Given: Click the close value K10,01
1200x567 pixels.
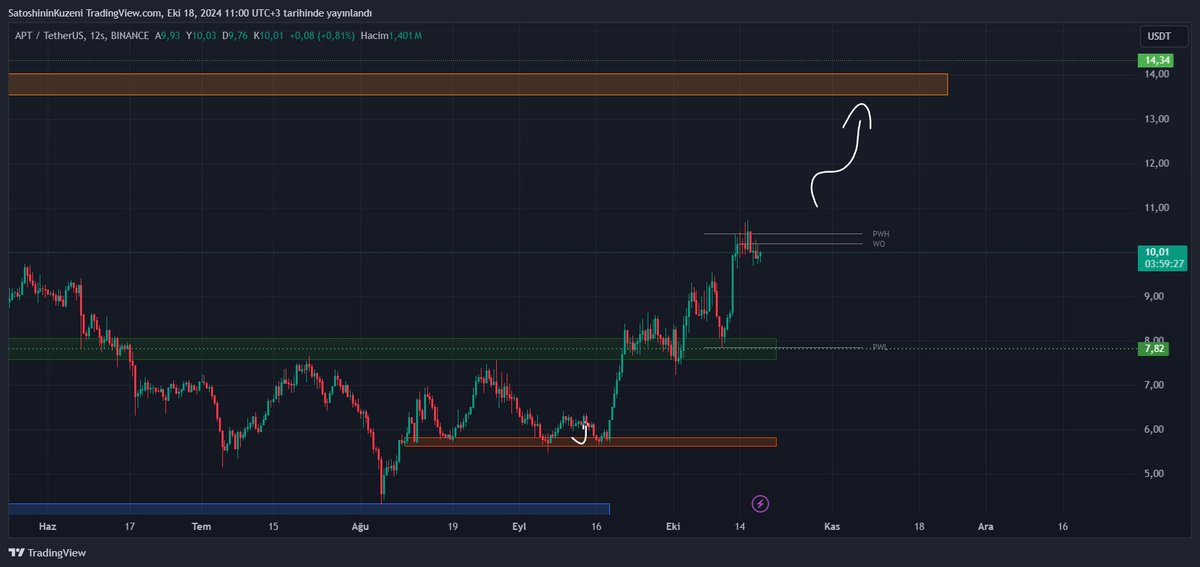Looking at the screenshot, I should click(x=270, y=36).
